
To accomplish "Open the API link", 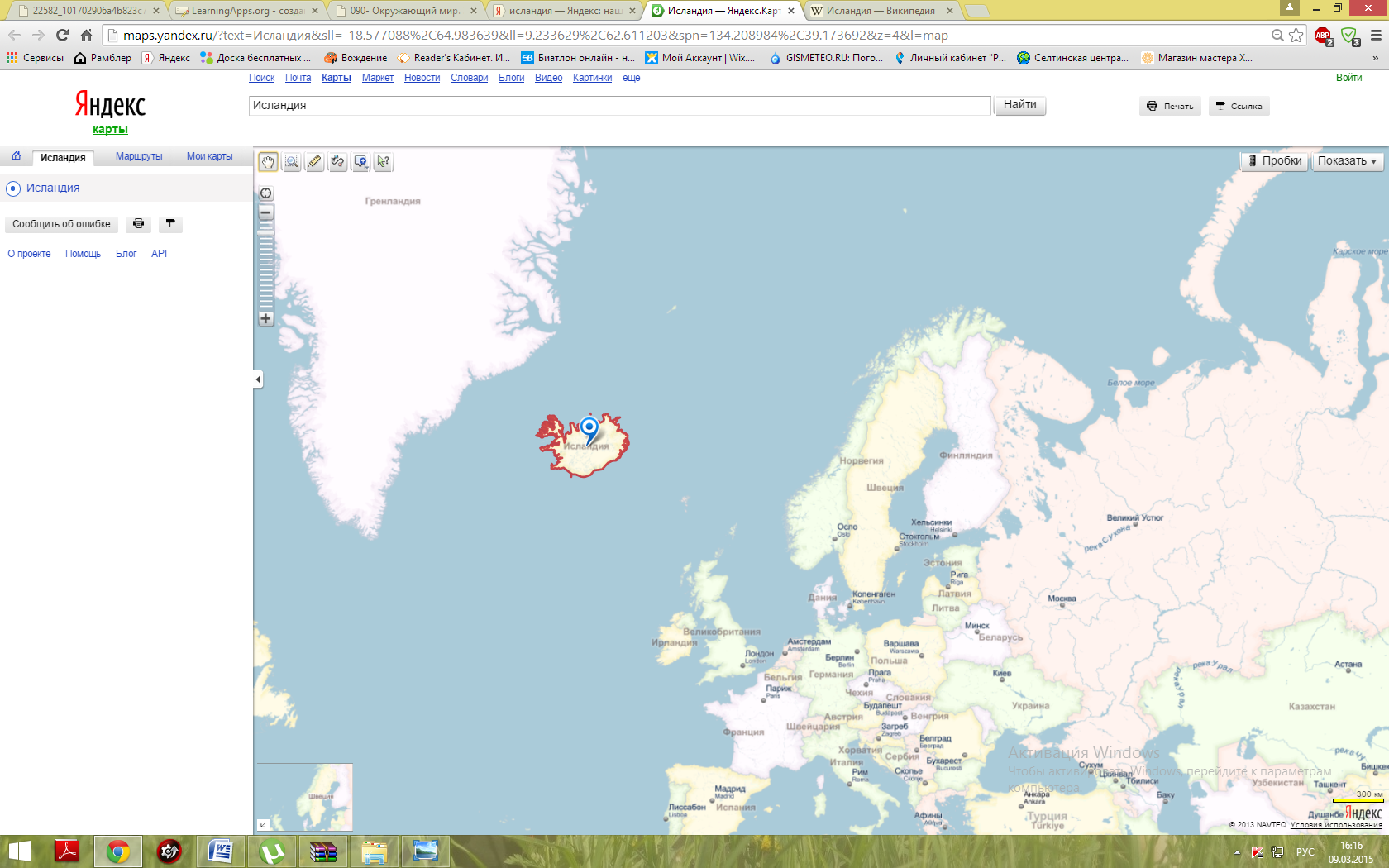I will [159, 254].
